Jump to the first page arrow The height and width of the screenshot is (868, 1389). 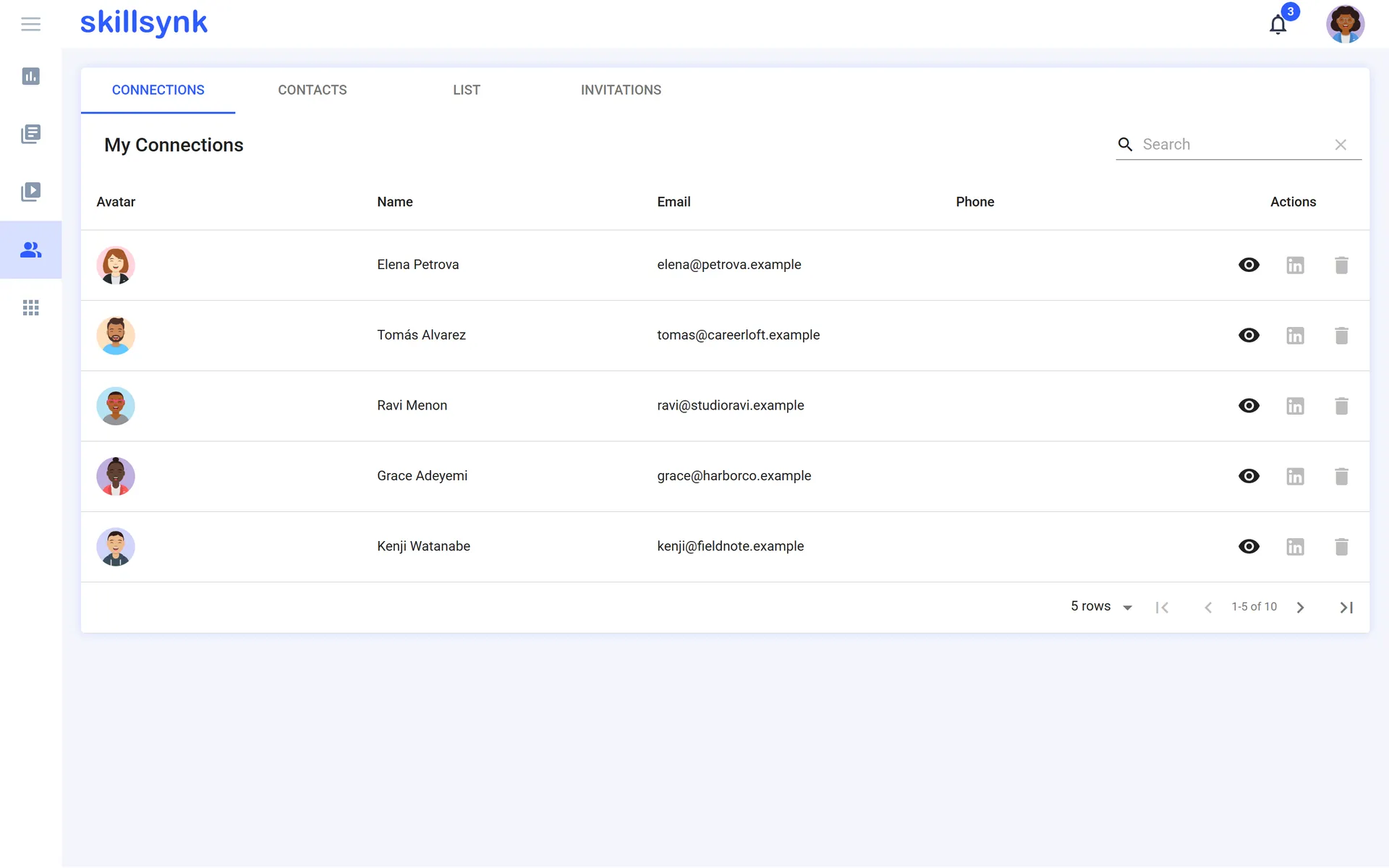(x=1162, y=608)
